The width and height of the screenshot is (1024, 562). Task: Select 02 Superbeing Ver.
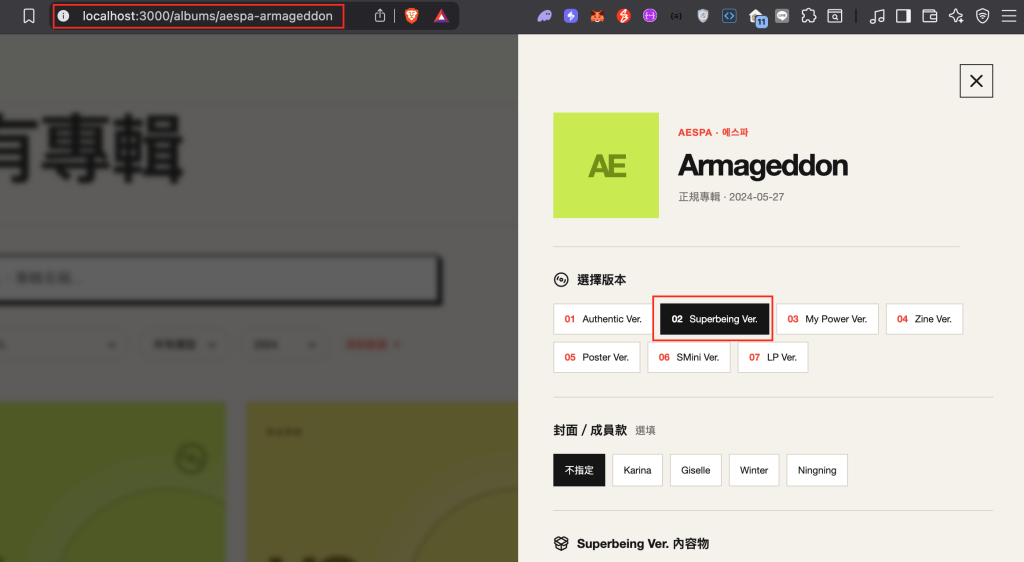(714, 319)
